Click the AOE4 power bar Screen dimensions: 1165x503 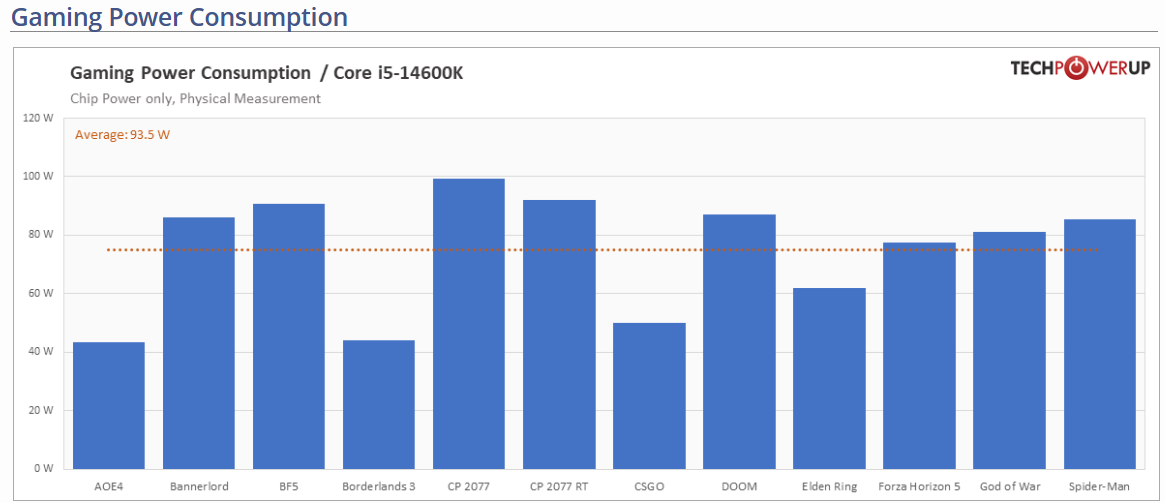(108, 406)
